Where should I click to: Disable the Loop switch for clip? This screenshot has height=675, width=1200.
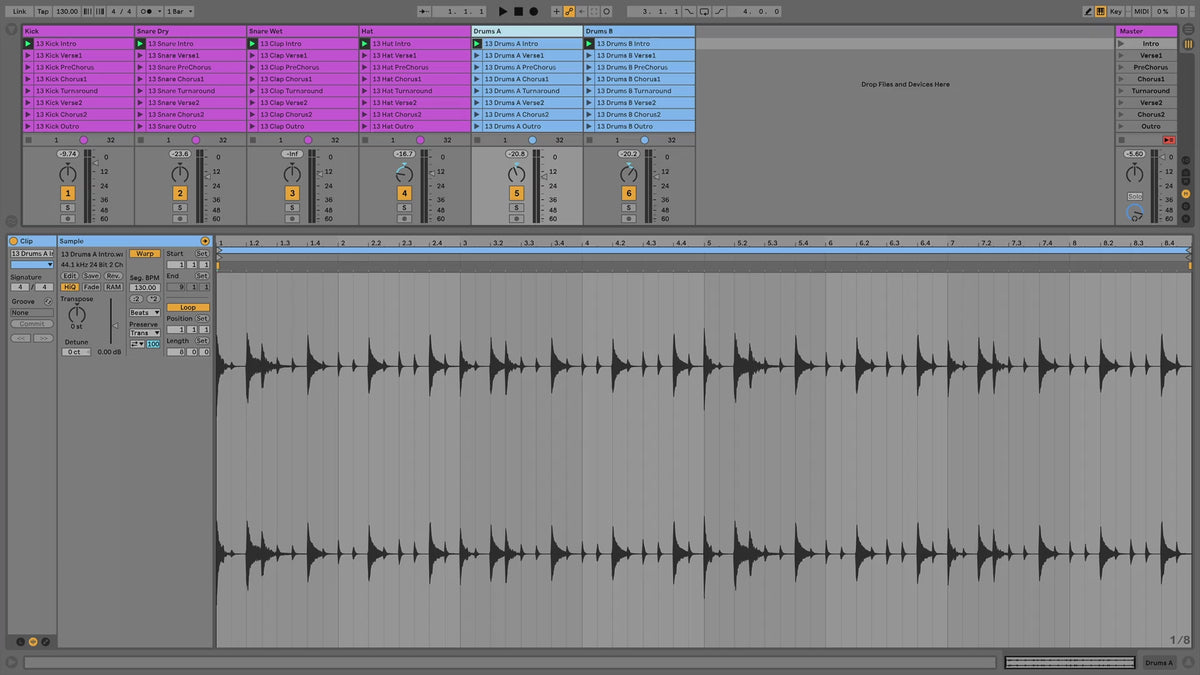[187, 307]
